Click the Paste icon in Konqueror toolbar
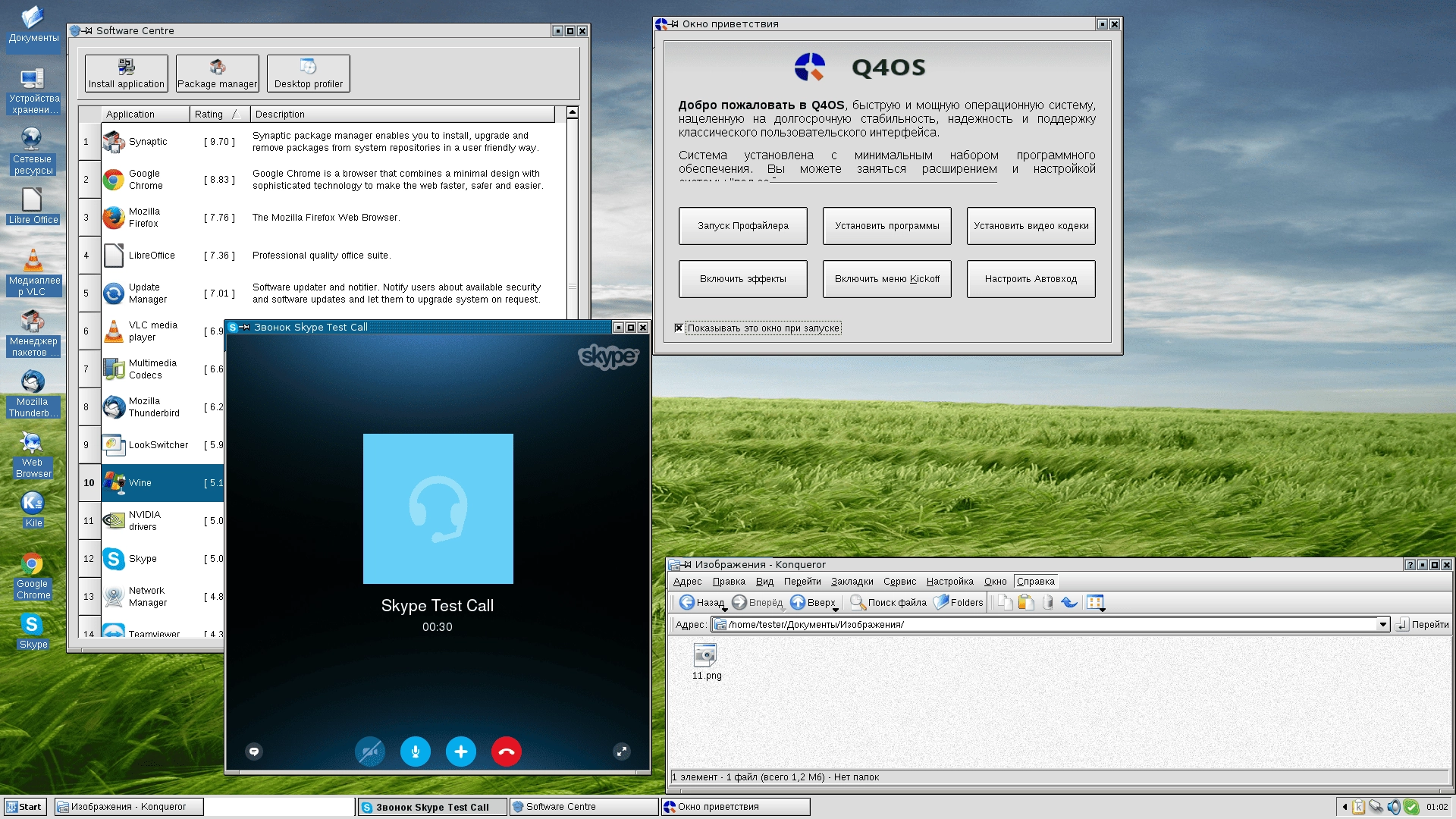This screenshot has height=819, width=1456. coord(1027,603)
